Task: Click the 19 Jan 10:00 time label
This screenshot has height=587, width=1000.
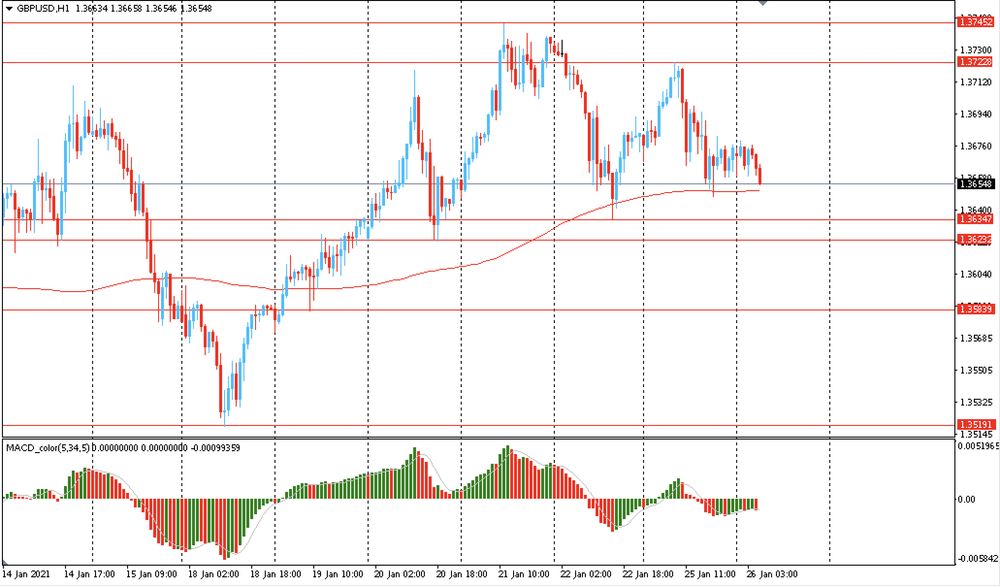Action: [x=337, y=574]
